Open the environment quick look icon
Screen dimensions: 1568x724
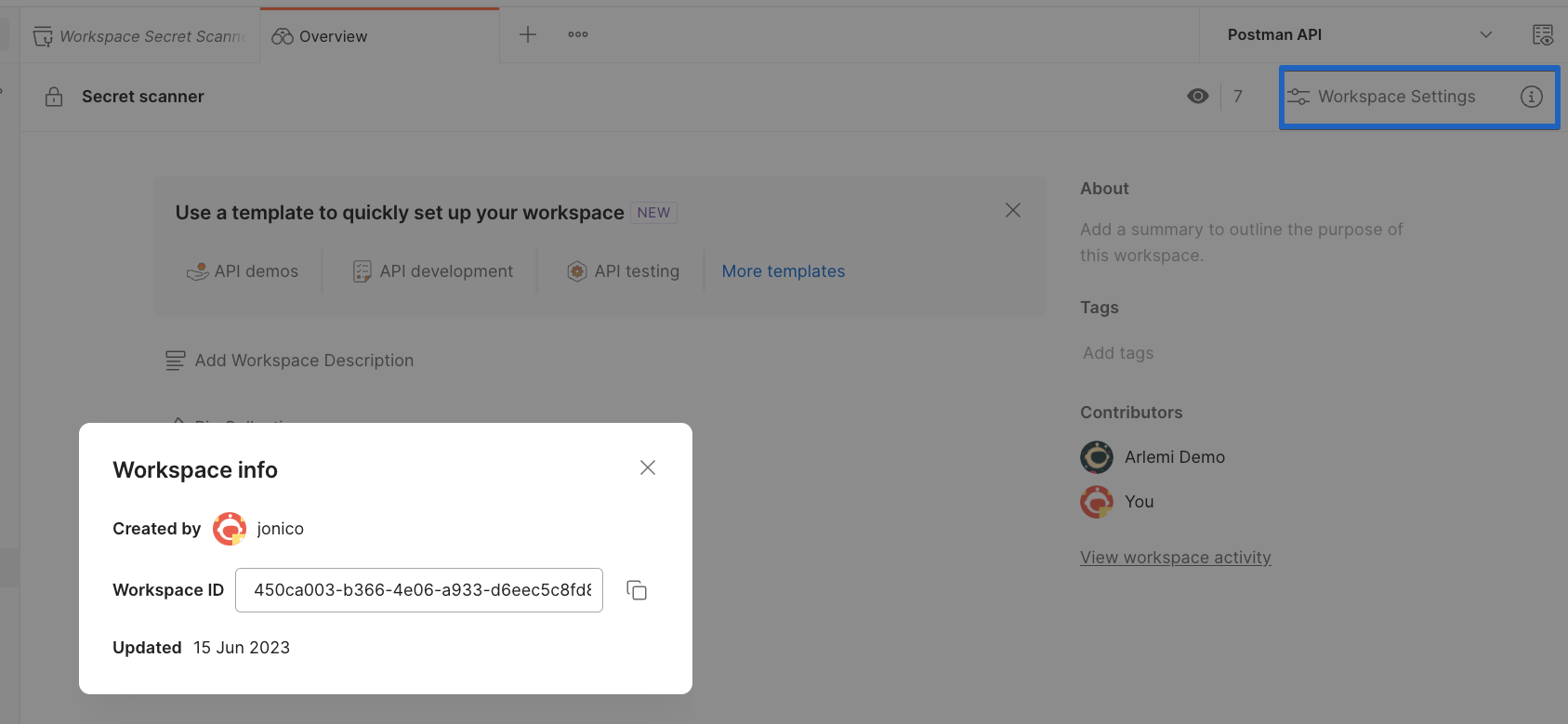(x=1543, y=35)
